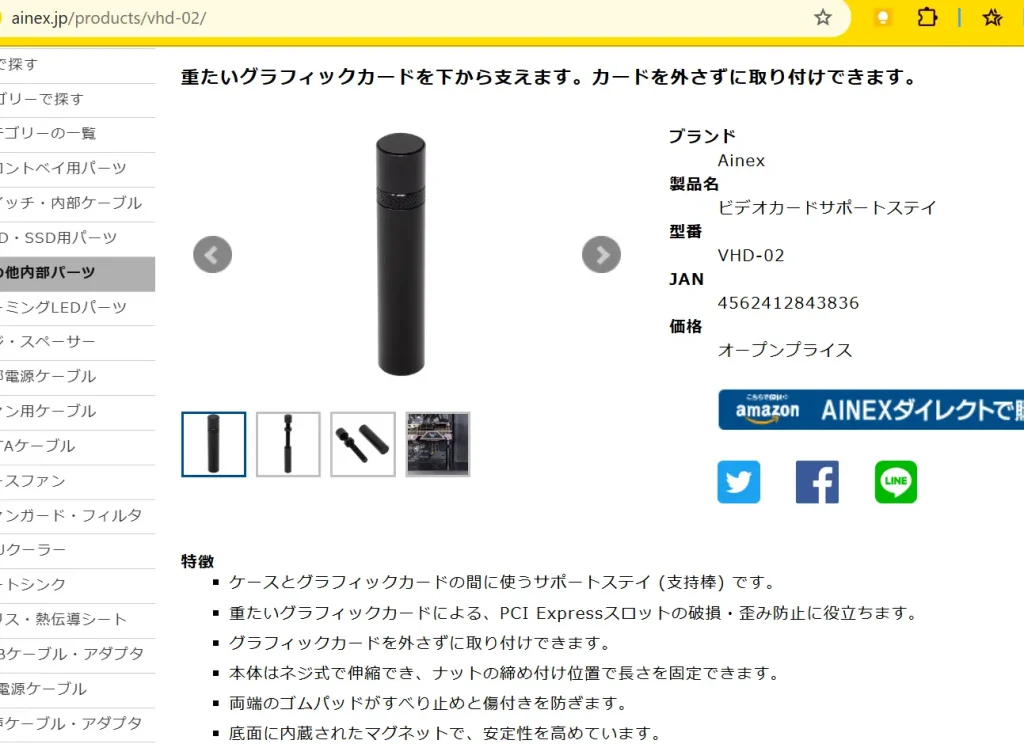1024x744 pixels.
Task: Click the ainex.jp URL in address bar
Action: pos(108,18)
